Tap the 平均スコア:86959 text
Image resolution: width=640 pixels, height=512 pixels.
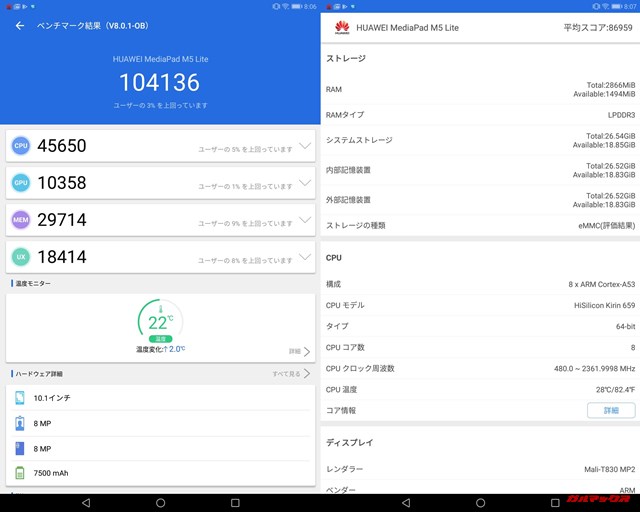point(598,28)
